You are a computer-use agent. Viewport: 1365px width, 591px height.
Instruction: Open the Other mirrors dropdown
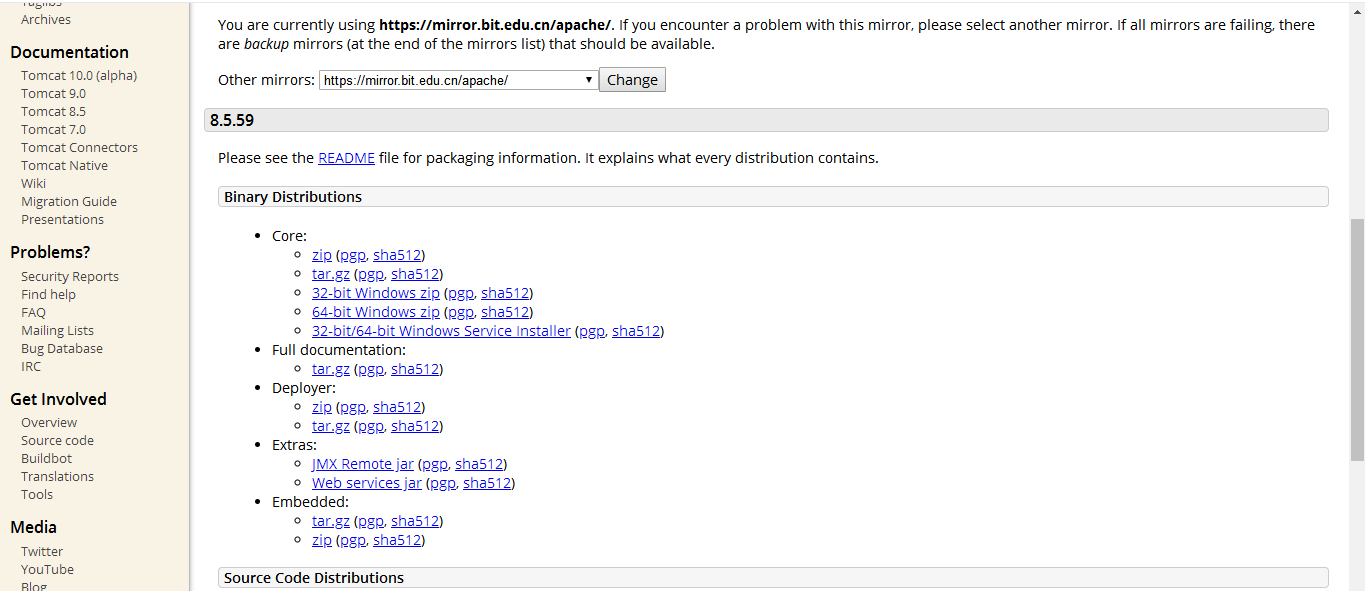pyautogui.click(x=458, y=80)
